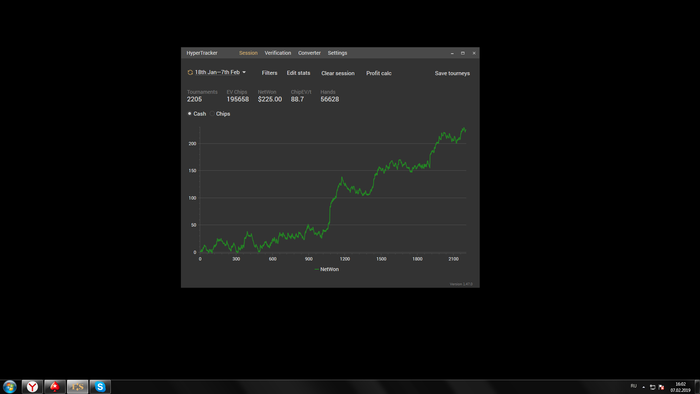The width and height of the screenshot is (700, 394).
Task: Switch to the Session tab
Action: tap(248, 53)
